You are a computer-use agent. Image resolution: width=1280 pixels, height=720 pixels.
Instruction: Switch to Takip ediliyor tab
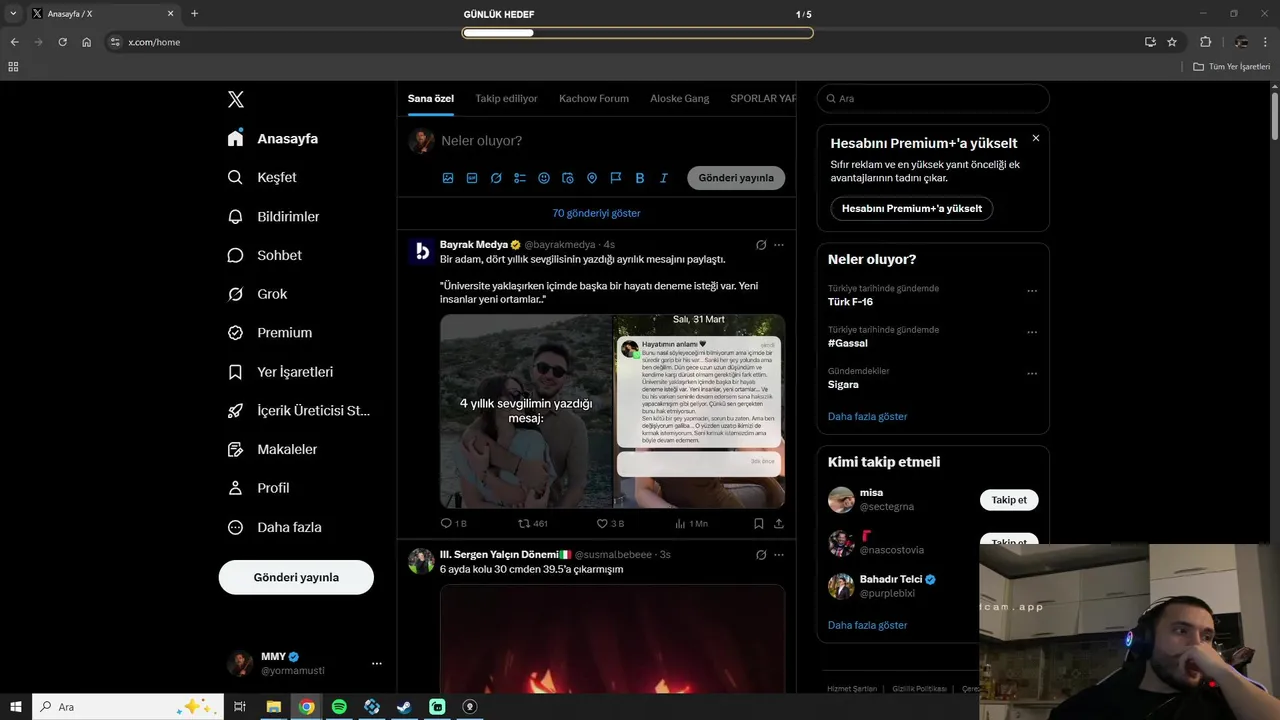506,98
